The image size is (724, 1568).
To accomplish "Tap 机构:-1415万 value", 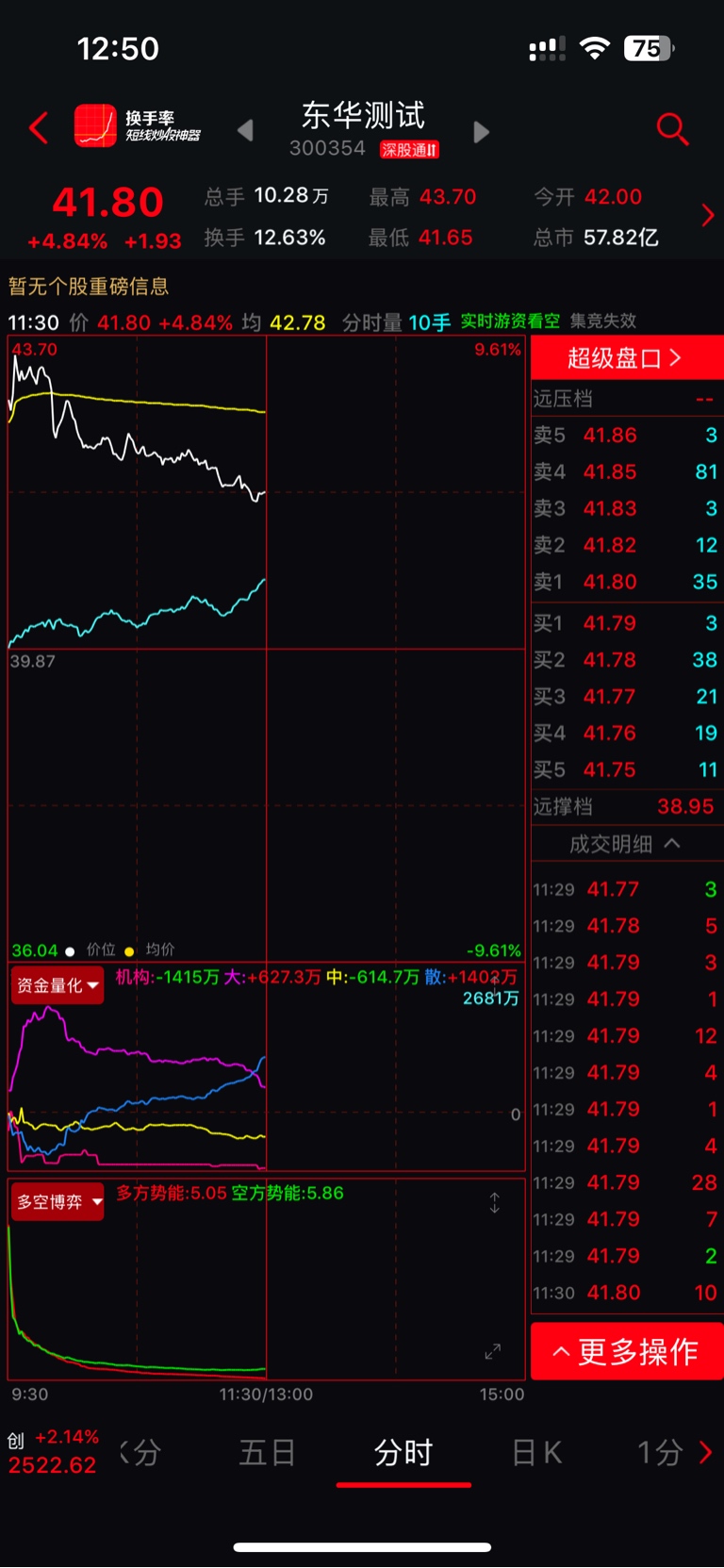I will point(167,977).
